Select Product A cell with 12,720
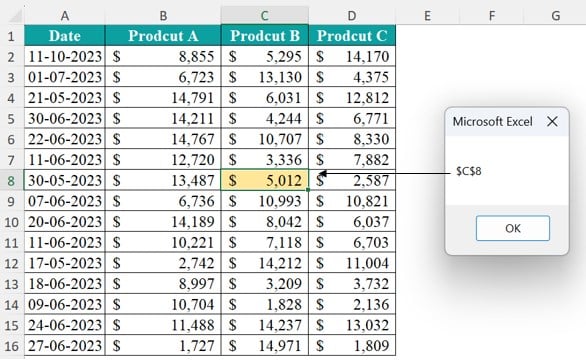 point(163,160)
